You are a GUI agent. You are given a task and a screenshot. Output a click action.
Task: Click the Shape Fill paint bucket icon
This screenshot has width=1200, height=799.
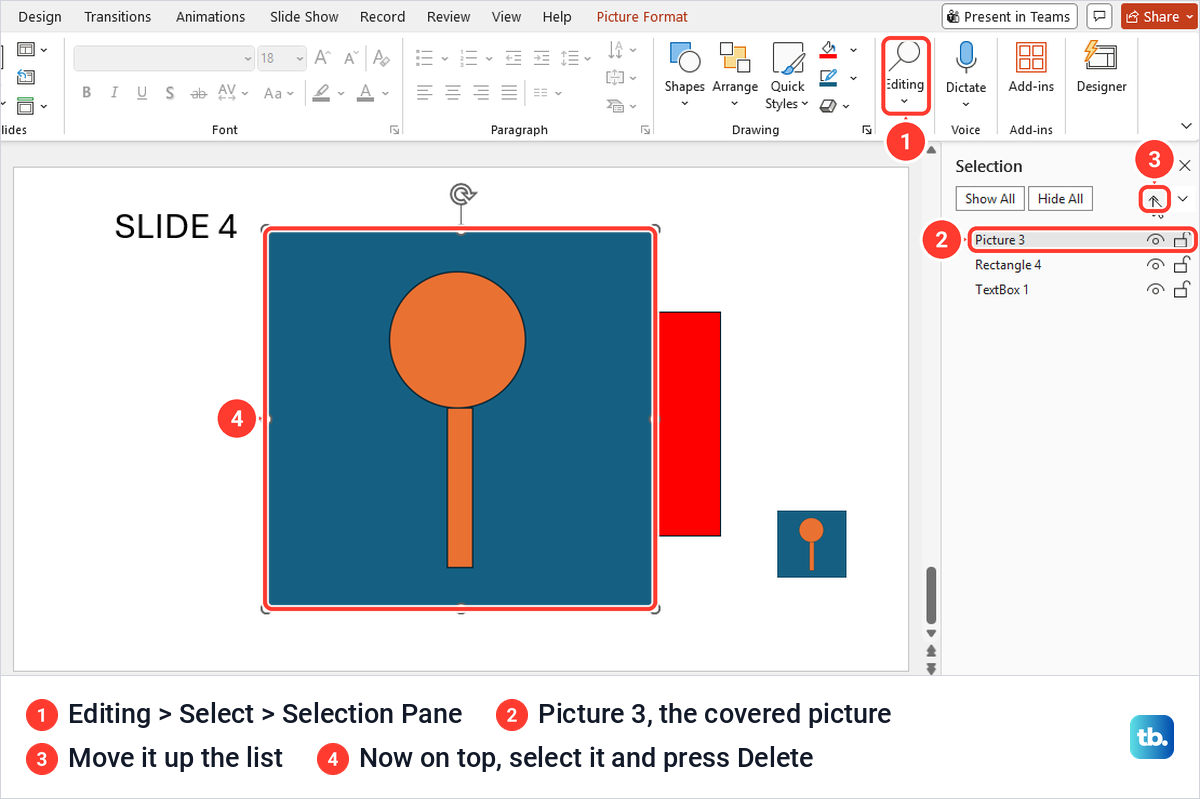828,49
